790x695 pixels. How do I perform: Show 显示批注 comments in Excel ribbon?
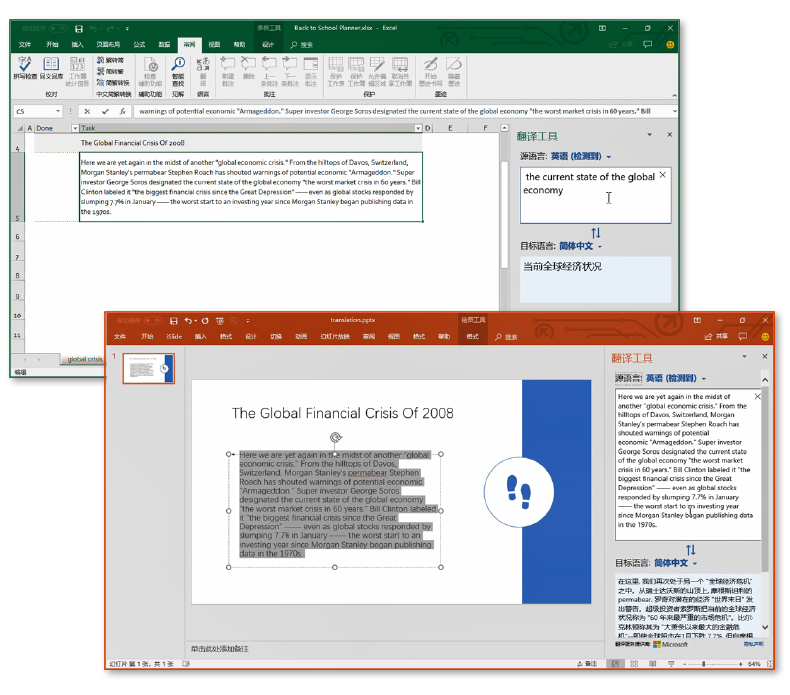coord(311,72)
